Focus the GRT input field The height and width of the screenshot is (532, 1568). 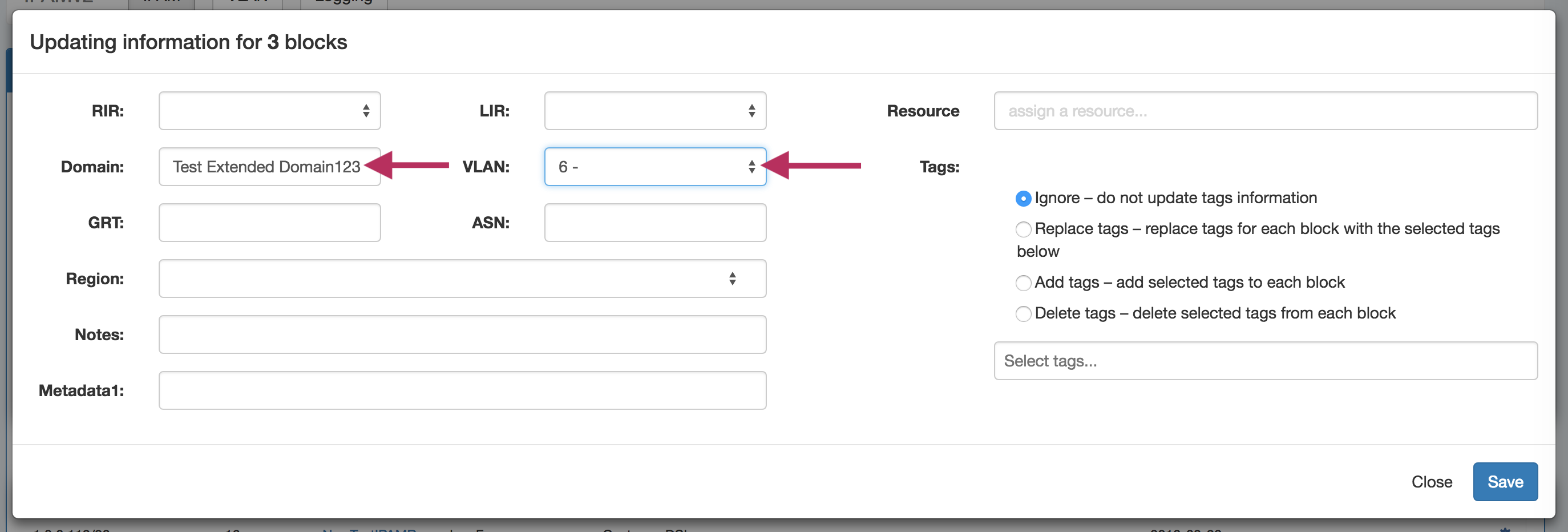coord(269,223)
